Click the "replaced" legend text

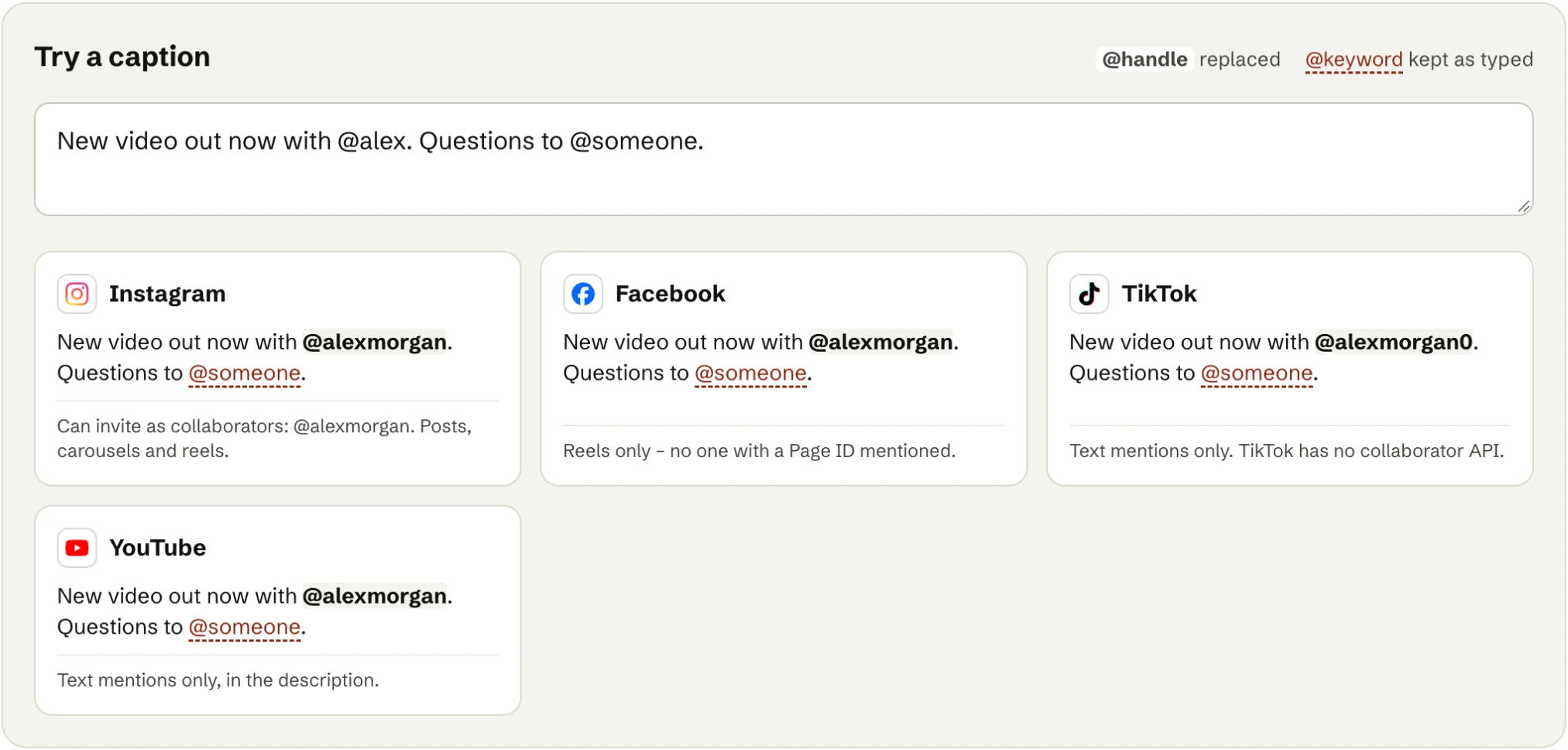click(1240, 60)
